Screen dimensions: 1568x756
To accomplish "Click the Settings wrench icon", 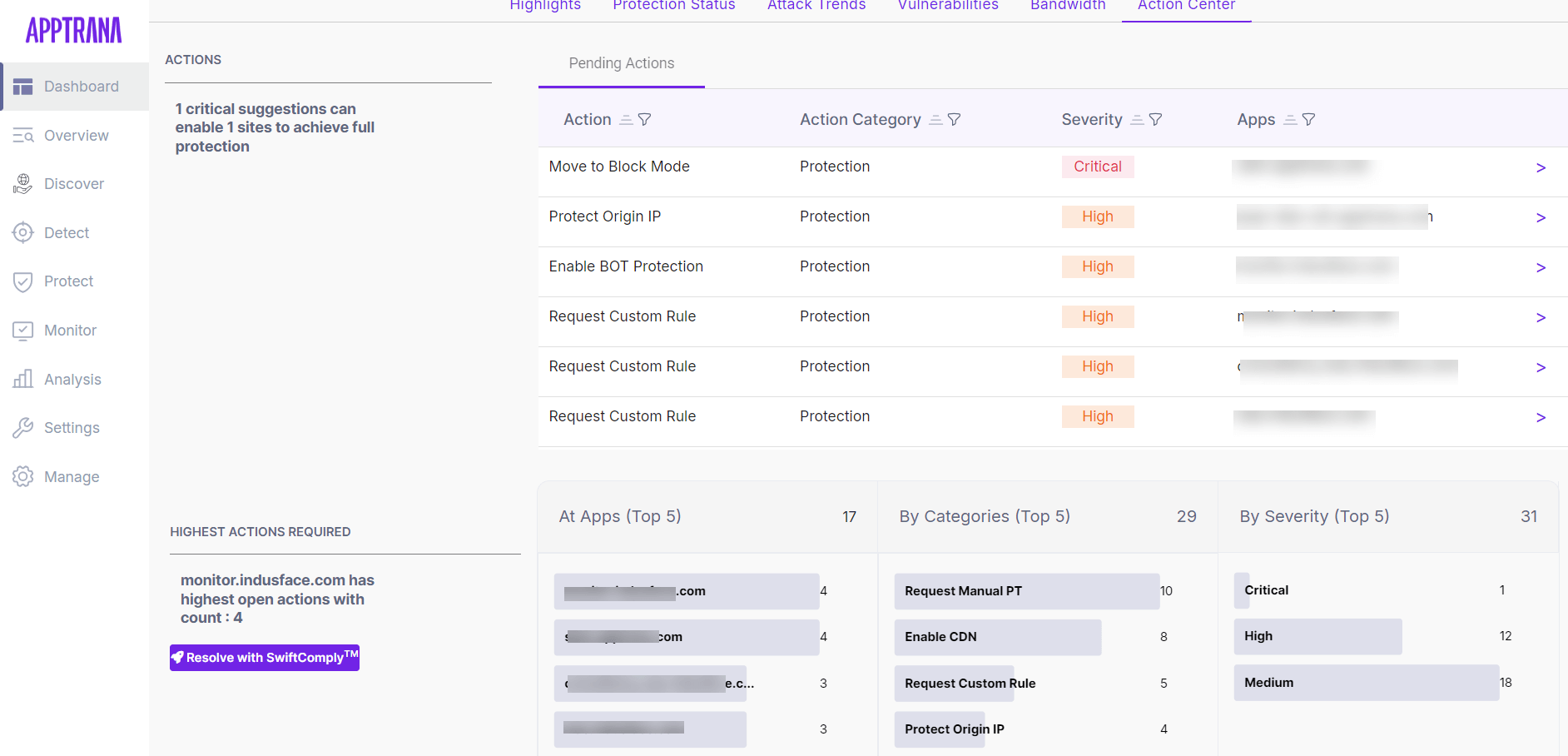I will click(22, 427).
